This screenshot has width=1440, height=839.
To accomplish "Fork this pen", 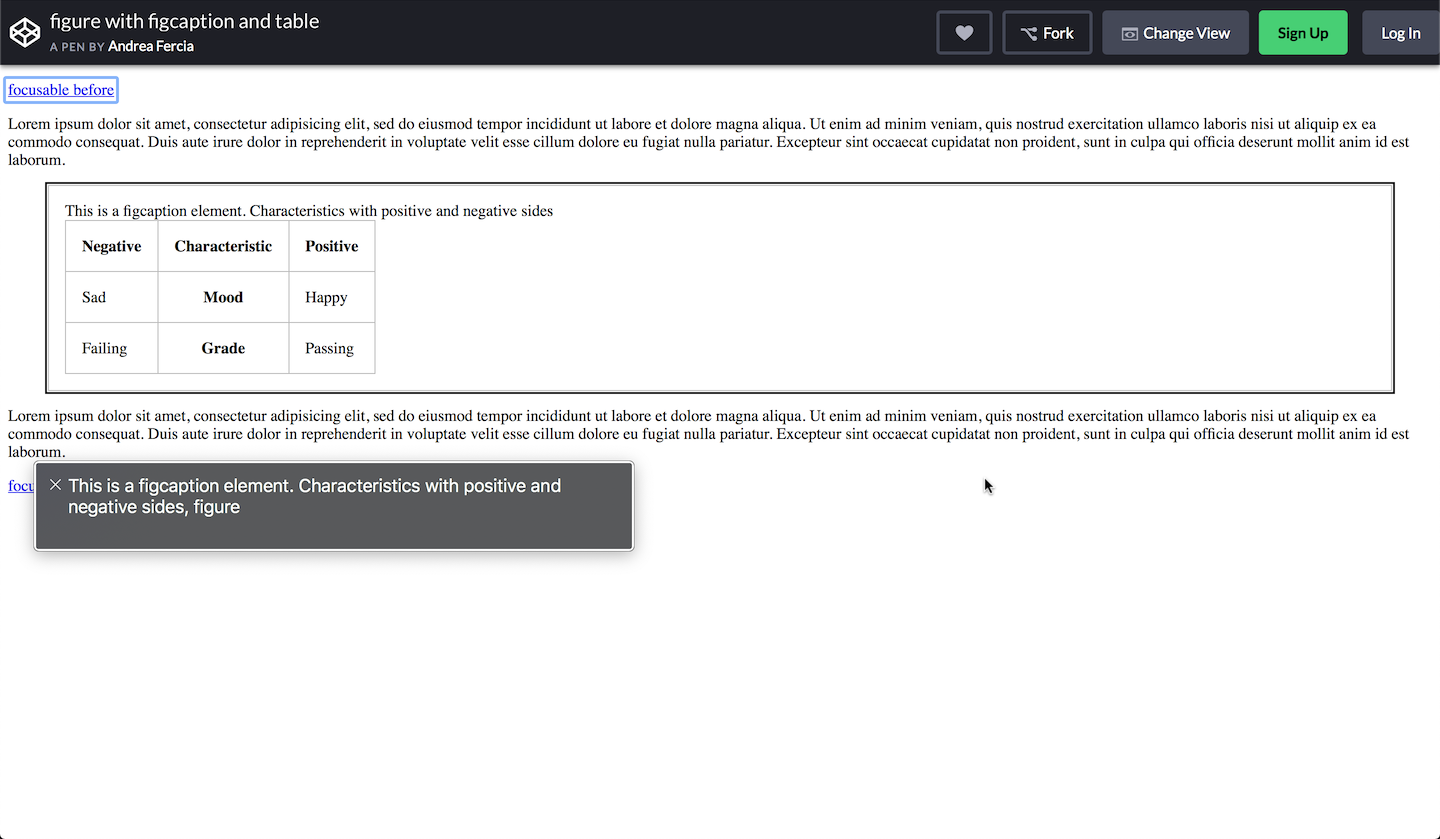I will (x=1047, y=33).
